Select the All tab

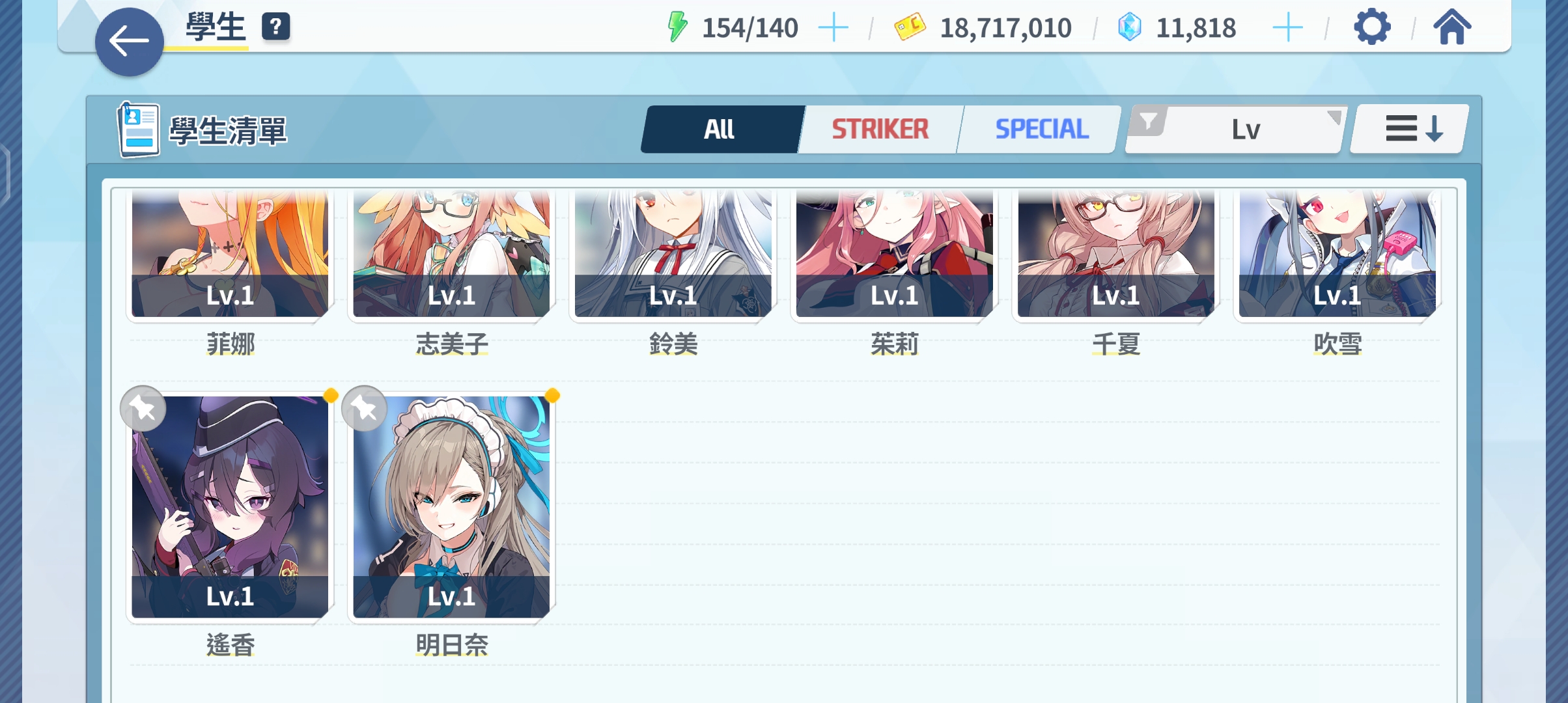[720, 130]
